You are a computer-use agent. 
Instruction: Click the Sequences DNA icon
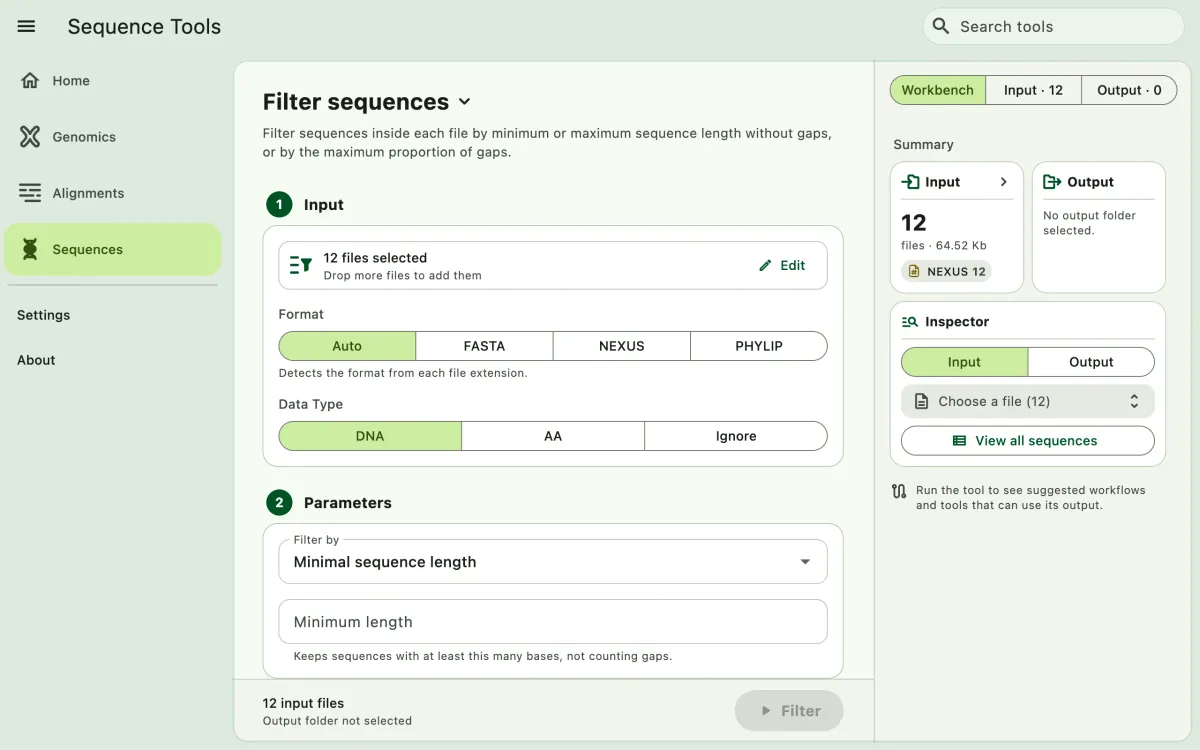pyautogui.click(x=30, y=249)
